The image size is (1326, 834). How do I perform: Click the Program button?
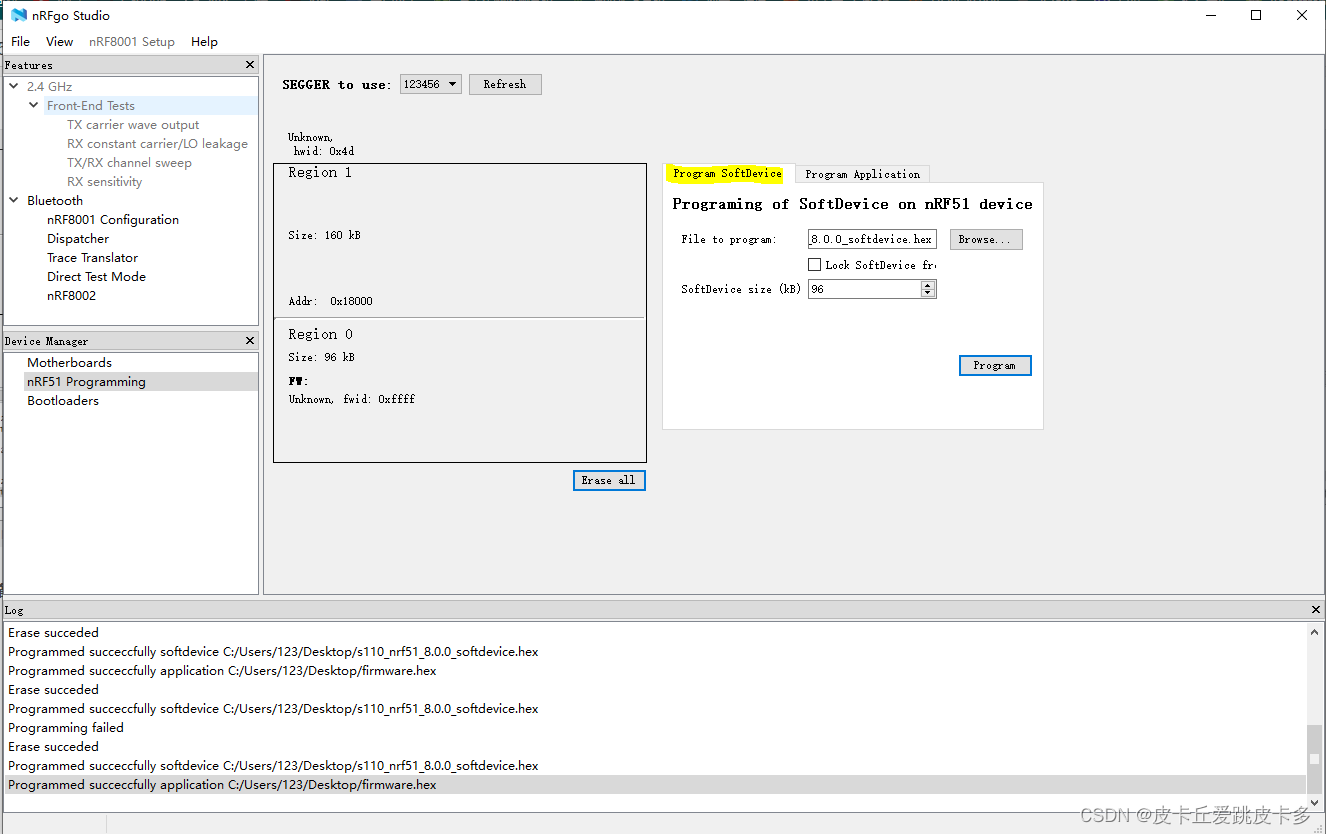point(995,365)
